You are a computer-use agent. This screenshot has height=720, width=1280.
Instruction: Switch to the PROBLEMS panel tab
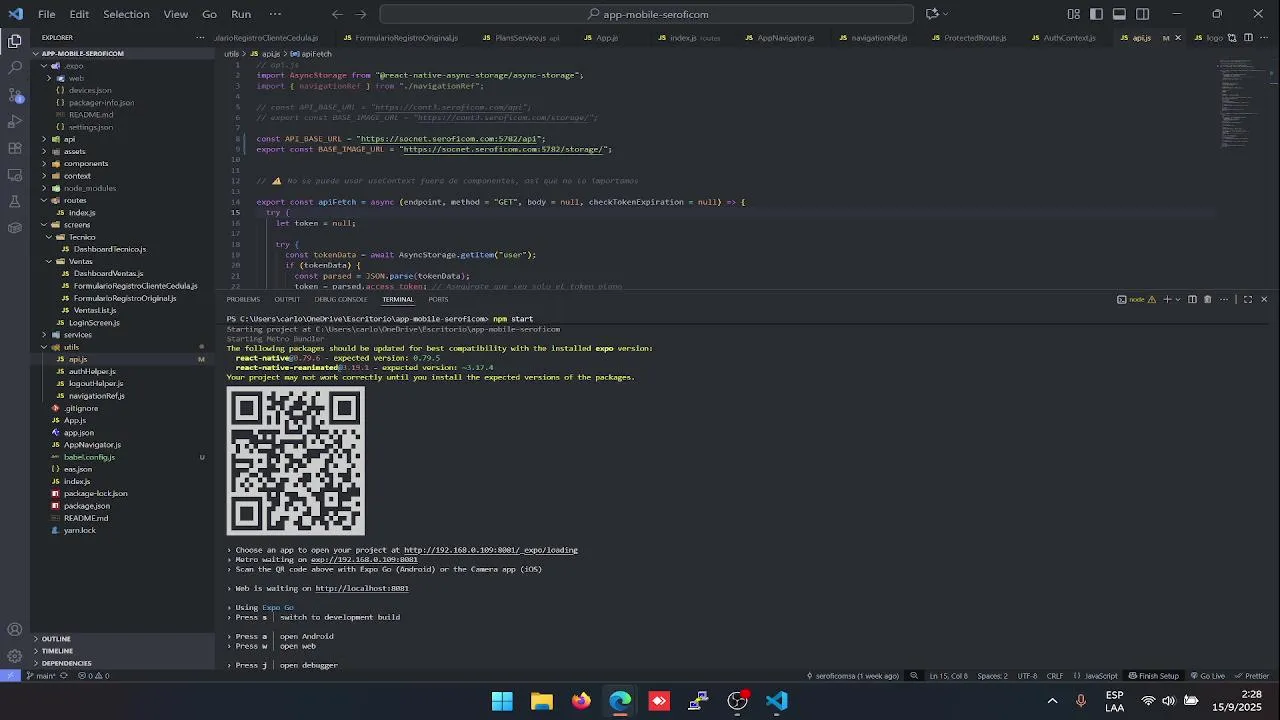pyautogui.click(x=243, y=299)
